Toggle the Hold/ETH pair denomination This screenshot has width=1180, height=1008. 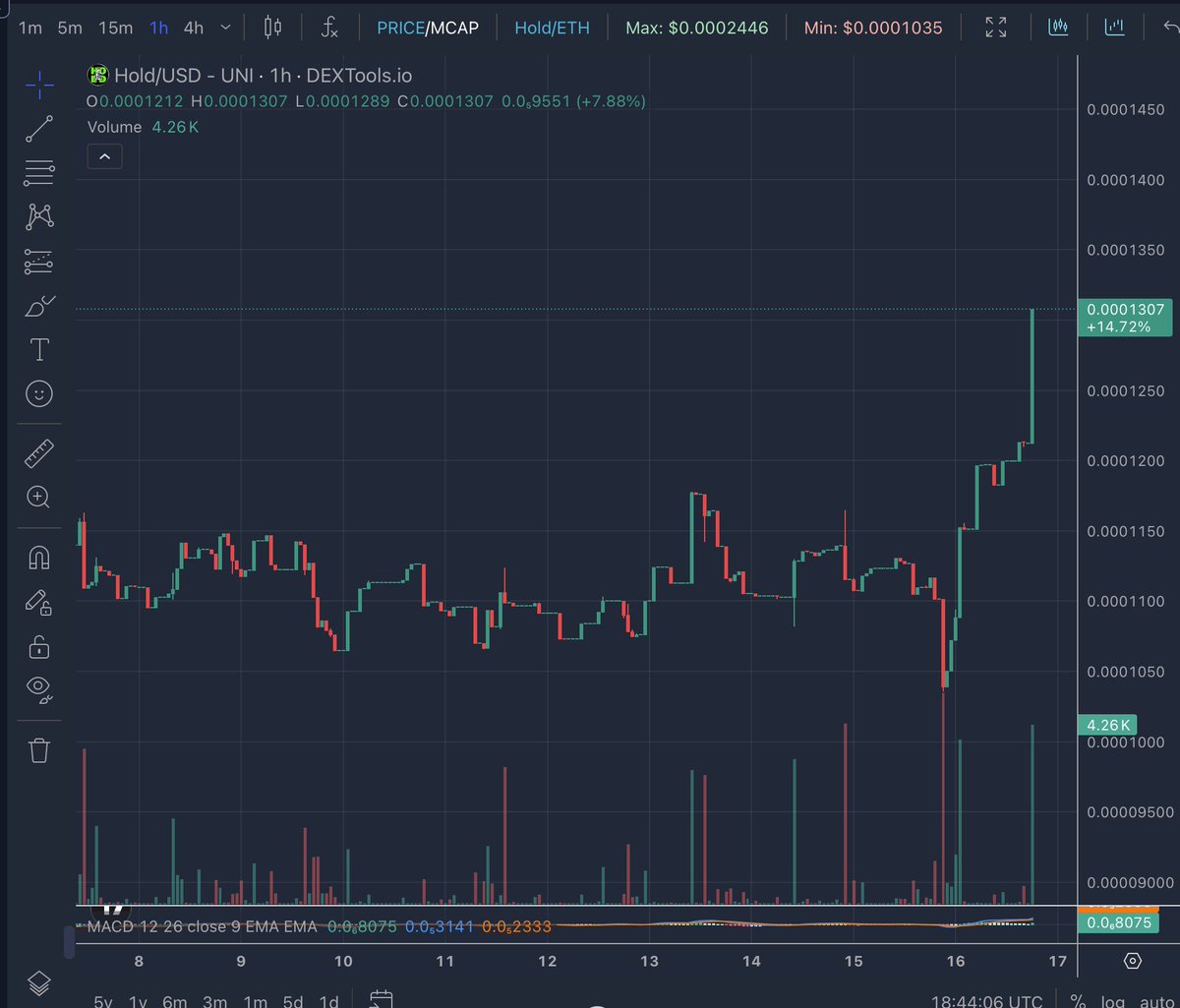pos(552,28)
